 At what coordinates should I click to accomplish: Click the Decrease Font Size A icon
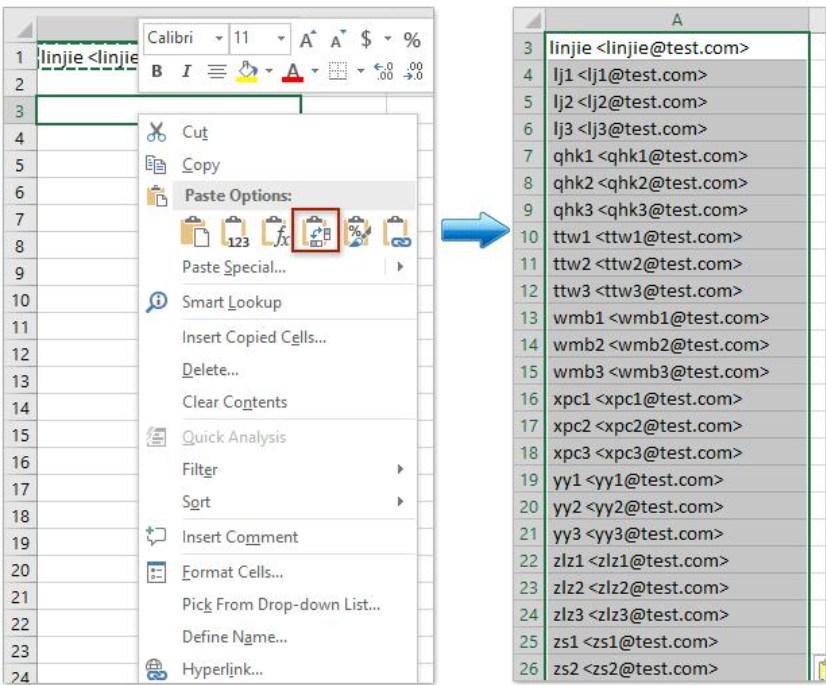(338, 38)
